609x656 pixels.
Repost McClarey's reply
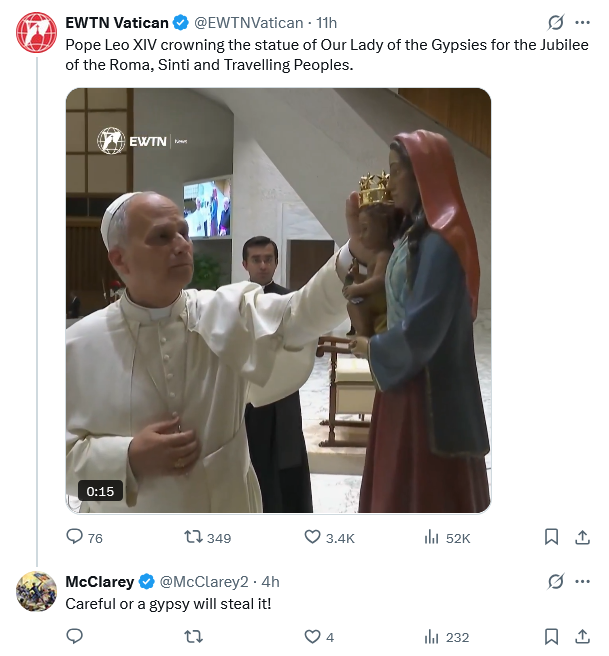coord(195,636)
